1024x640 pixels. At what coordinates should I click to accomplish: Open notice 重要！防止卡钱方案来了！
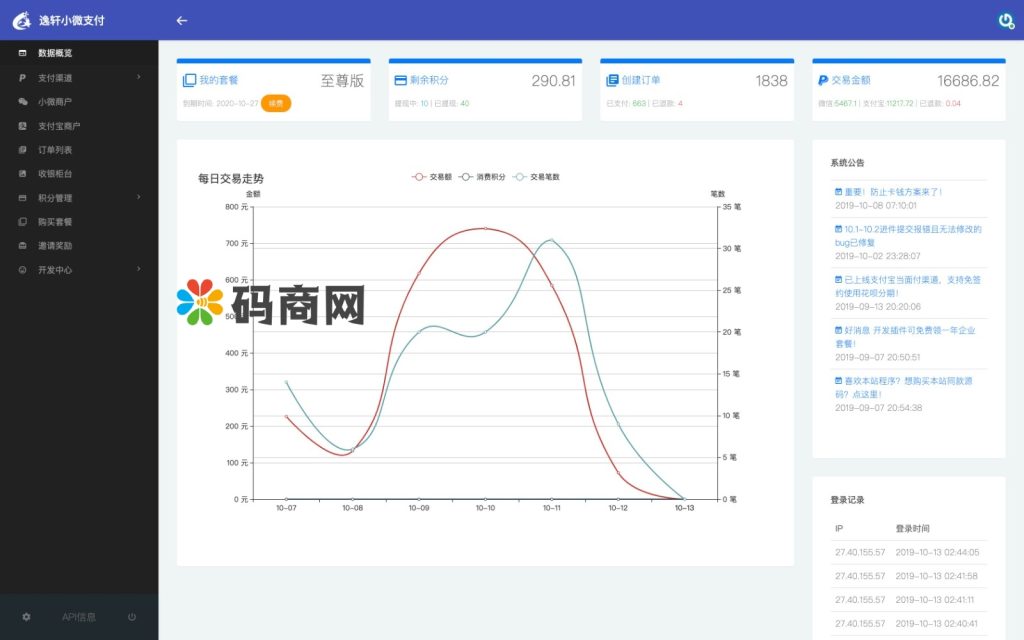click(x=893, y=192)
